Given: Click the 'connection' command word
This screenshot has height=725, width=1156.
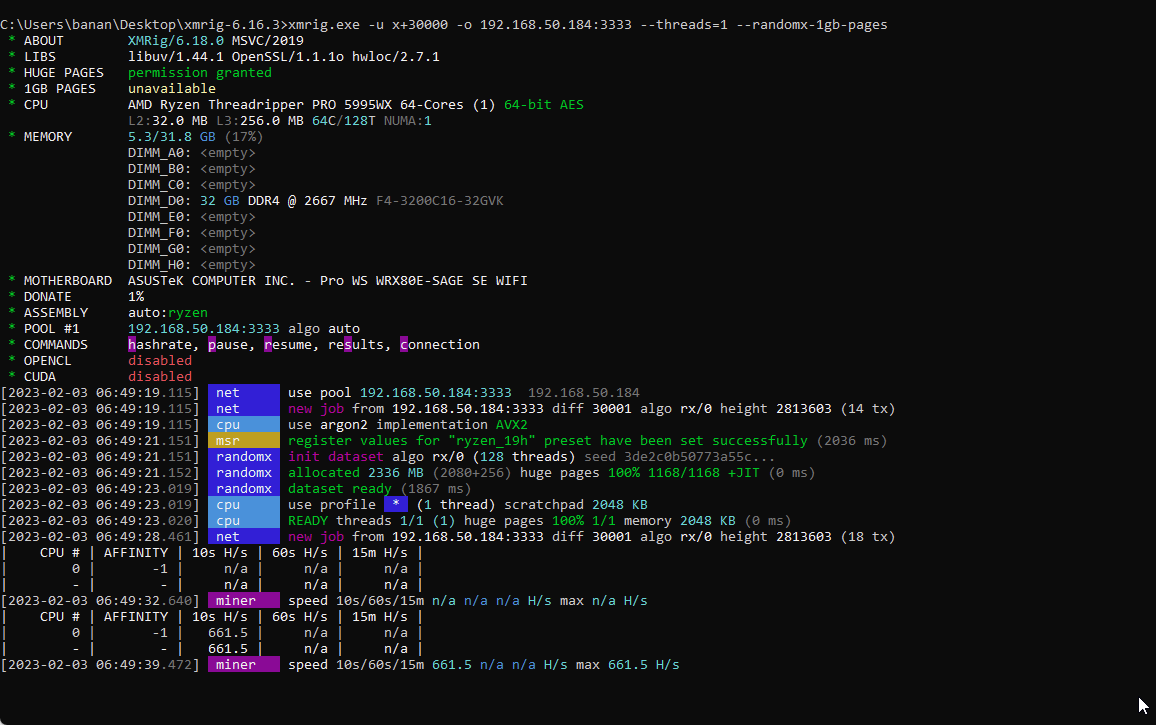Looking at the screenshot, I should click(439, 344).
